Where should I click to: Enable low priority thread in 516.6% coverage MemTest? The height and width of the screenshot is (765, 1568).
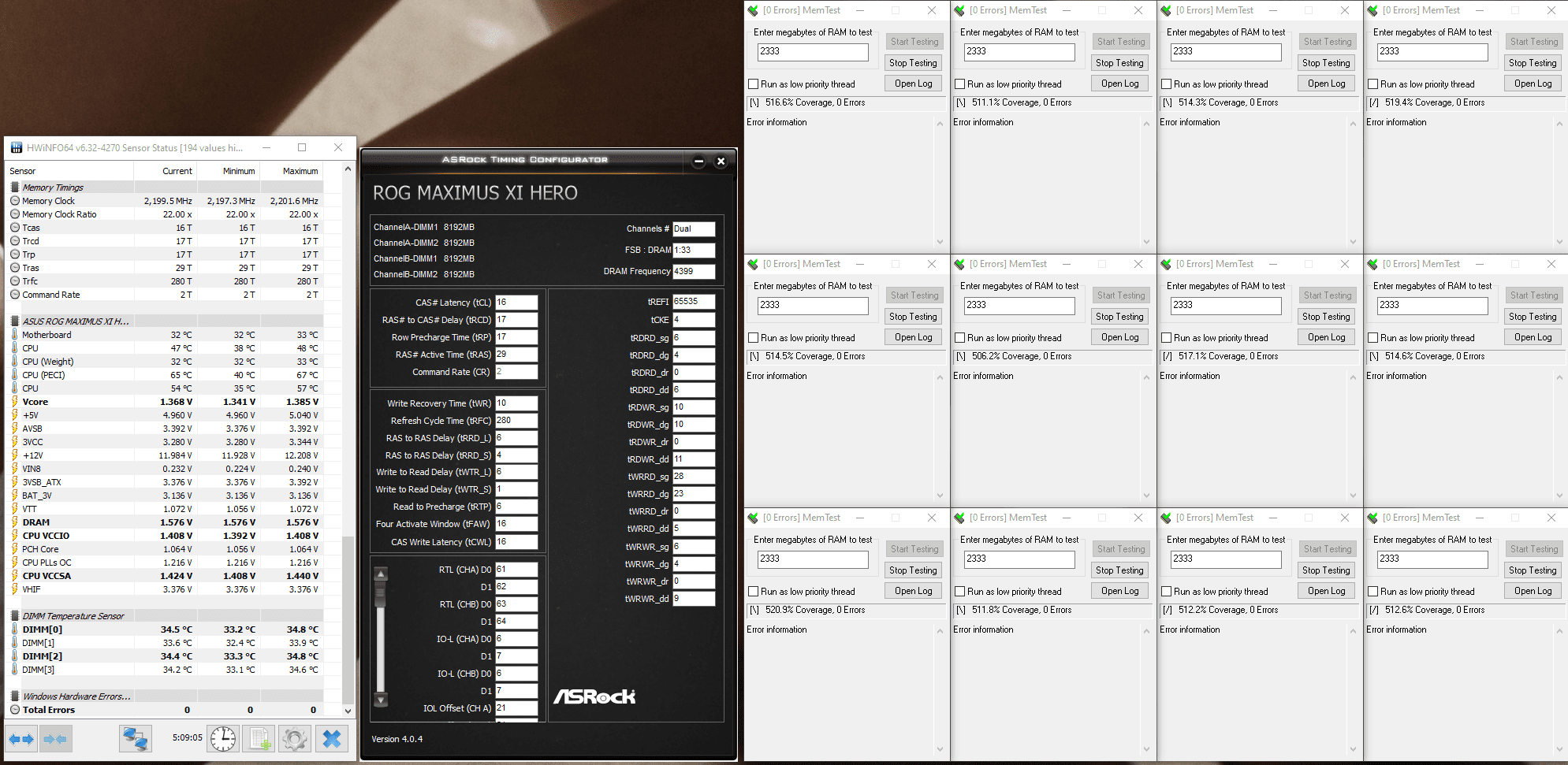(753, 84)
